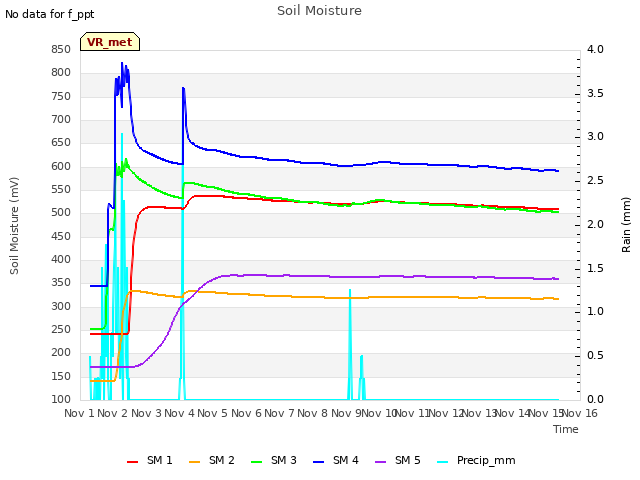Viewport: 640px width, 480px height.
Task: Click the 0.5 rain axis tick label
Action: pos(595,356)
